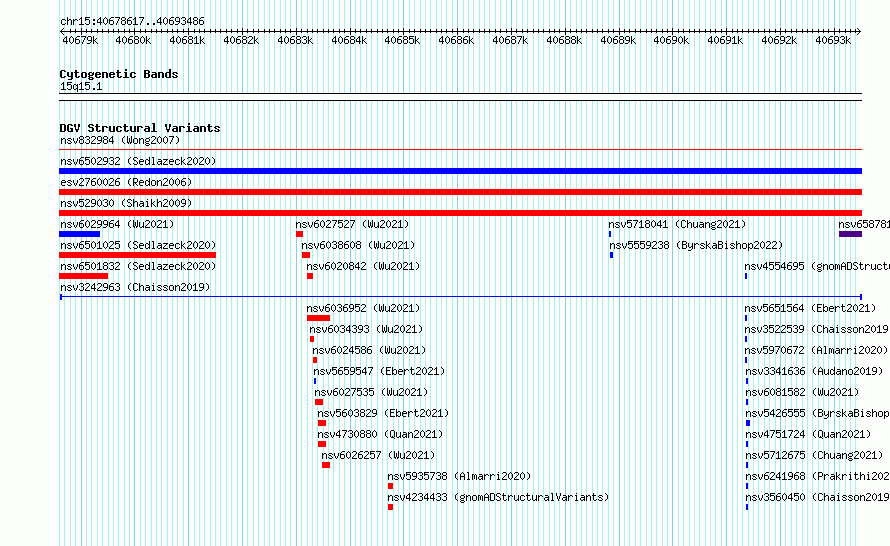Click the 40687k ruler position
The width and height of the screenshot is (890, 546).
coord(510,40)
